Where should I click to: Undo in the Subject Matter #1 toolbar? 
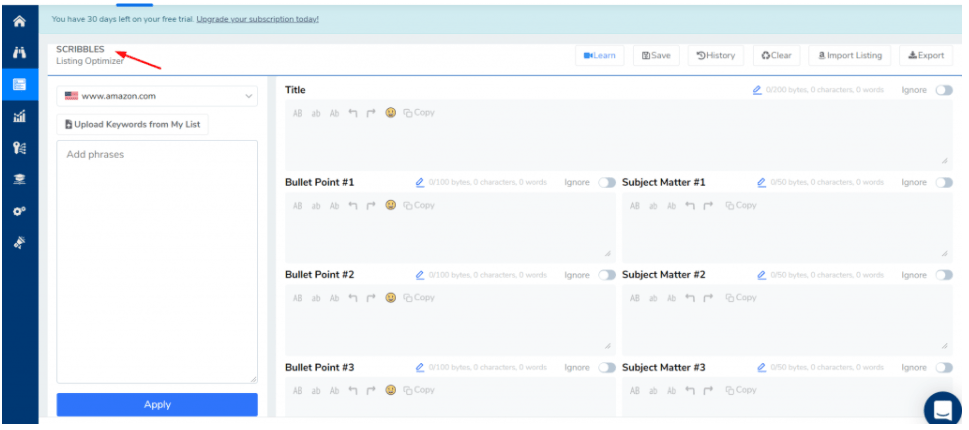point(690,206)
